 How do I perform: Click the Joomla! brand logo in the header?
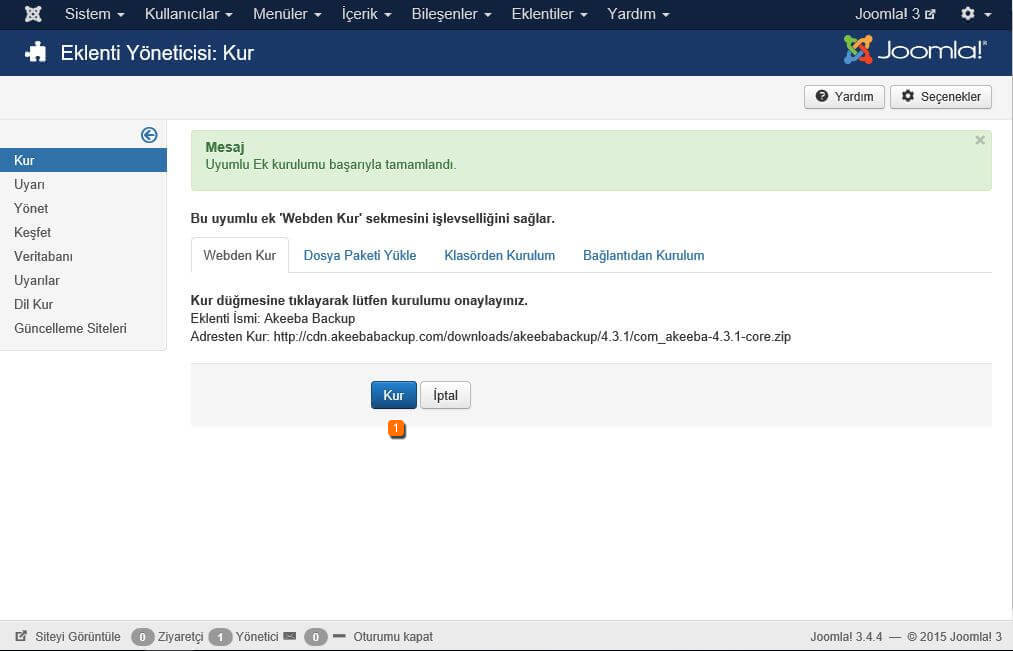point(915,50)
